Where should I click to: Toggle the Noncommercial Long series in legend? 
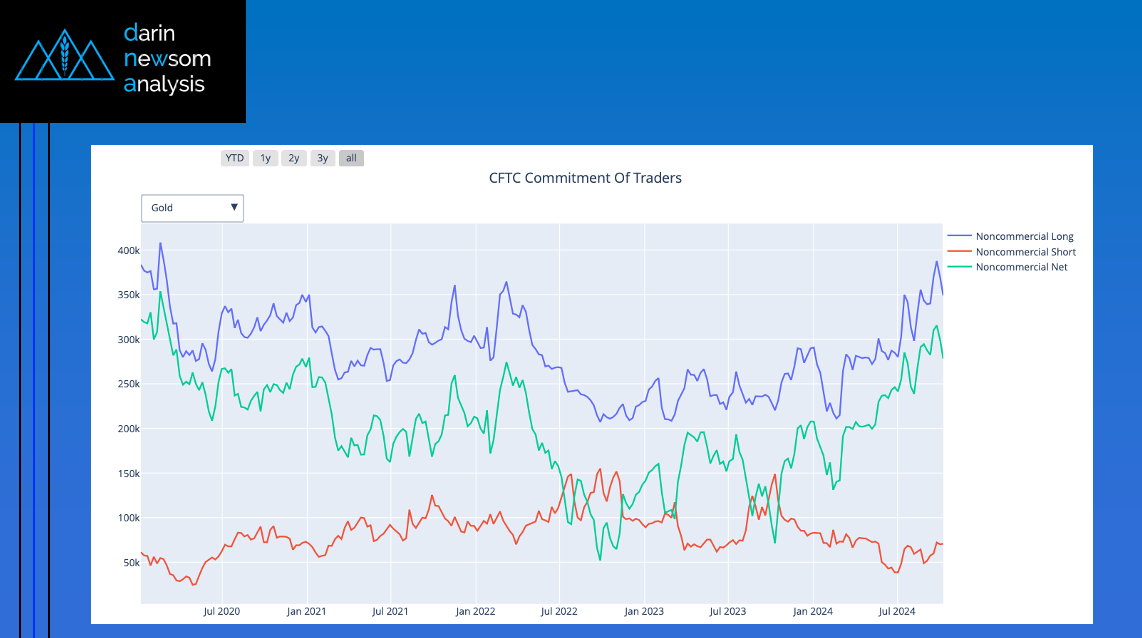pos(1024,237)
